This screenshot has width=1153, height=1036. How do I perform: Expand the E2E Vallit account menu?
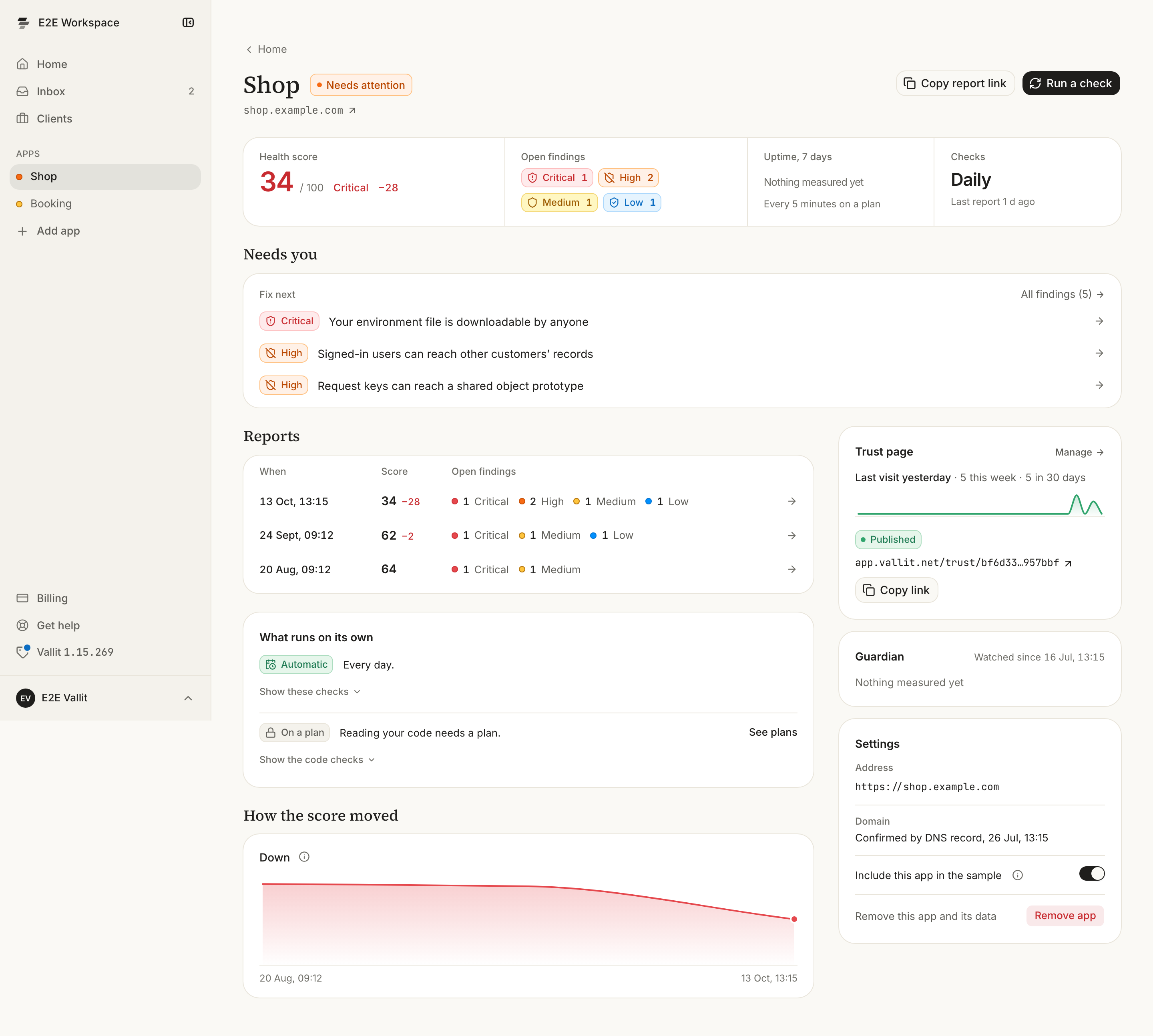(x=105, y=698)
